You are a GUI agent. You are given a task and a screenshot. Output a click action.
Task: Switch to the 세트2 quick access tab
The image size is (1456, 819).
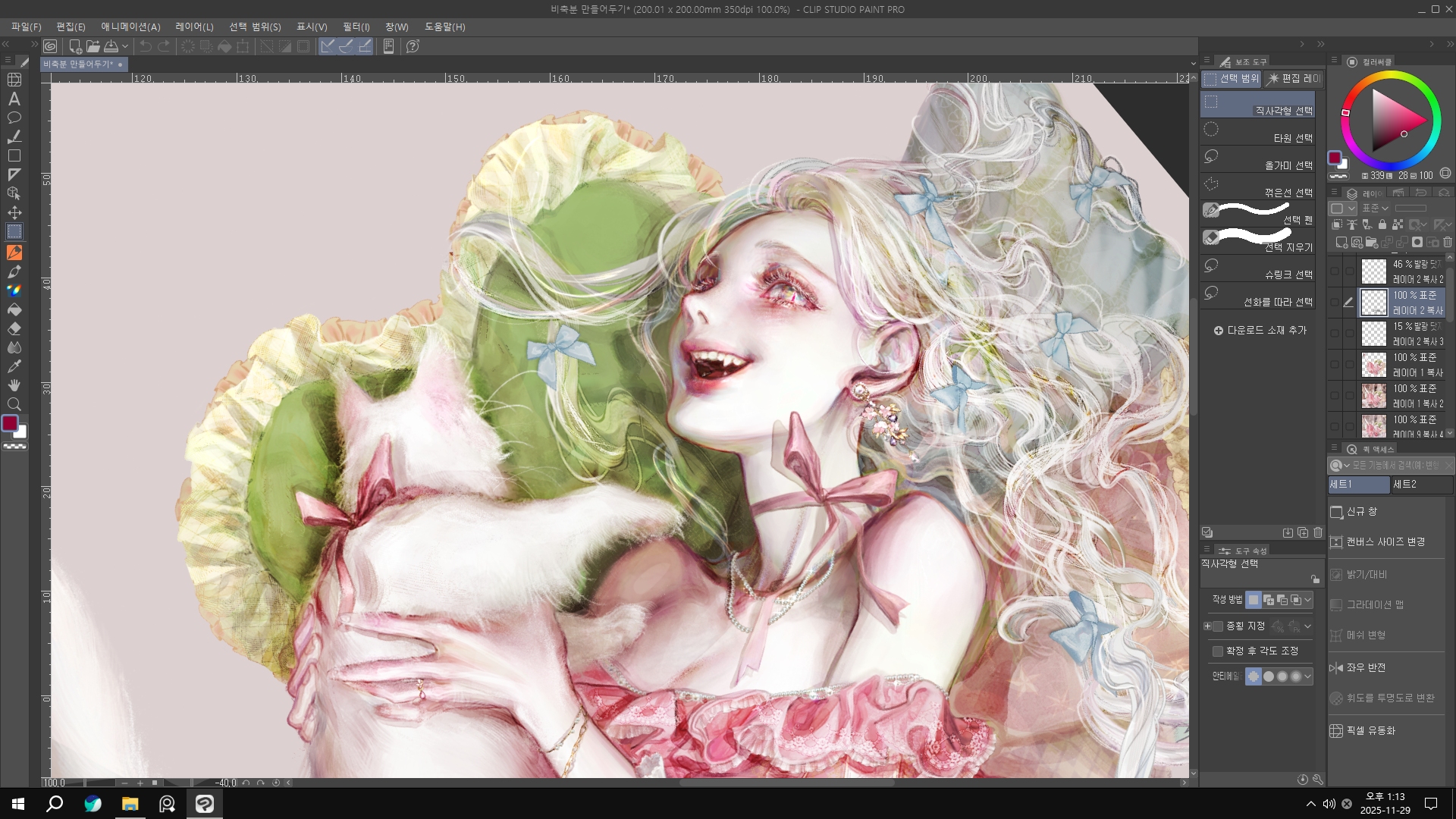click(x=1421, y=485)
